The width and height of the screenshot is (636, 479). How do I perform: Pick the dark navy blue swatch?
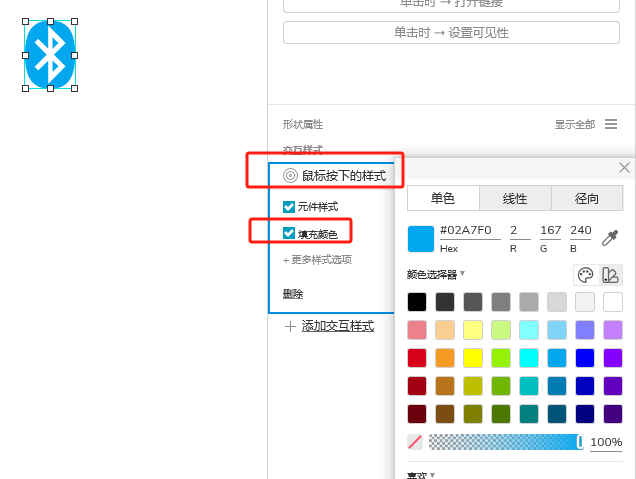(x=584, y=414)
